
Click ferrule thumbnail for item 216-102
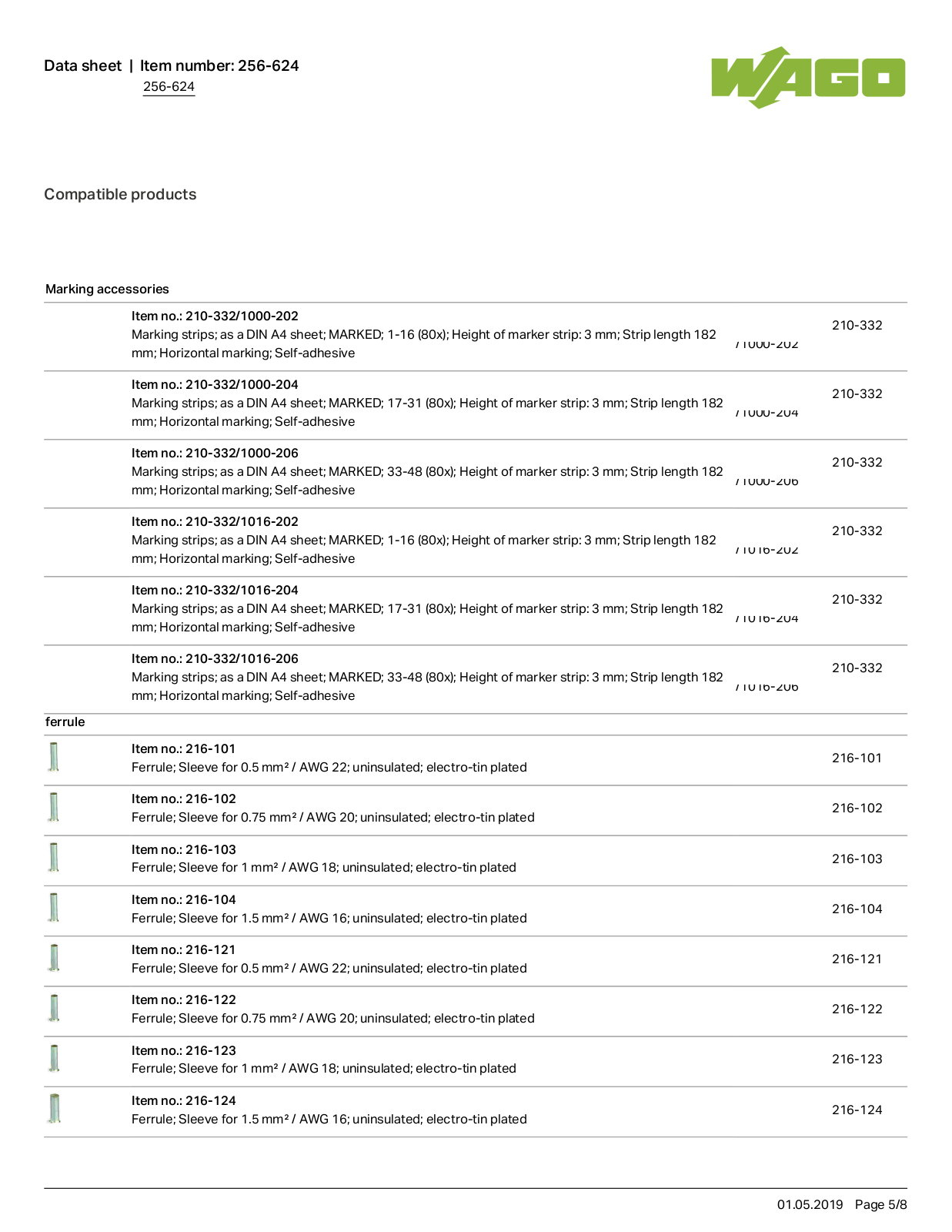(x=53, y=807)
